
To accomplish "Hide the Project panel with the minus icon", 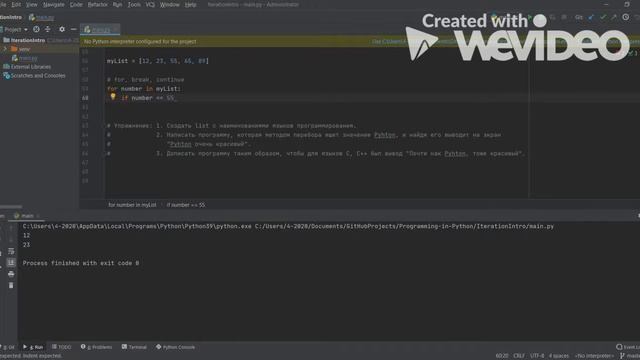I will click(73, 29).
